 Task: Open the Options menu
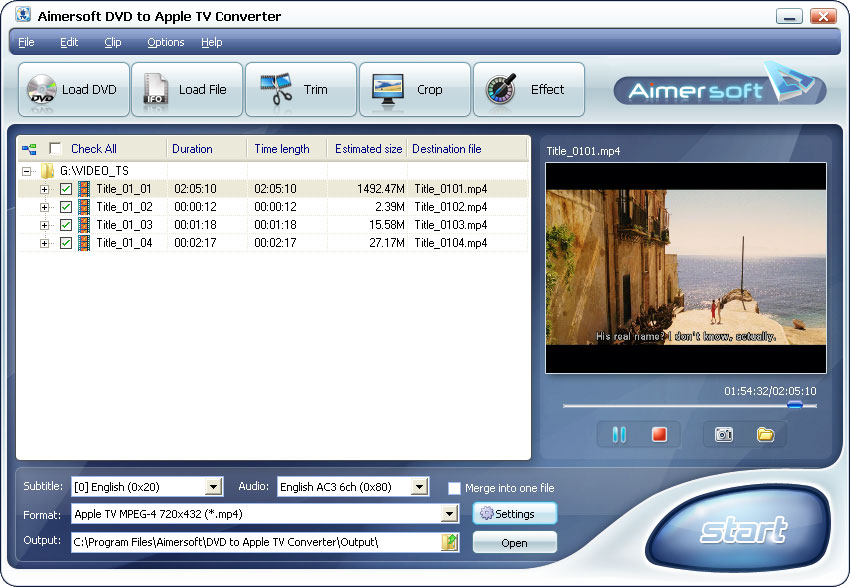click(x=165, y=42)
